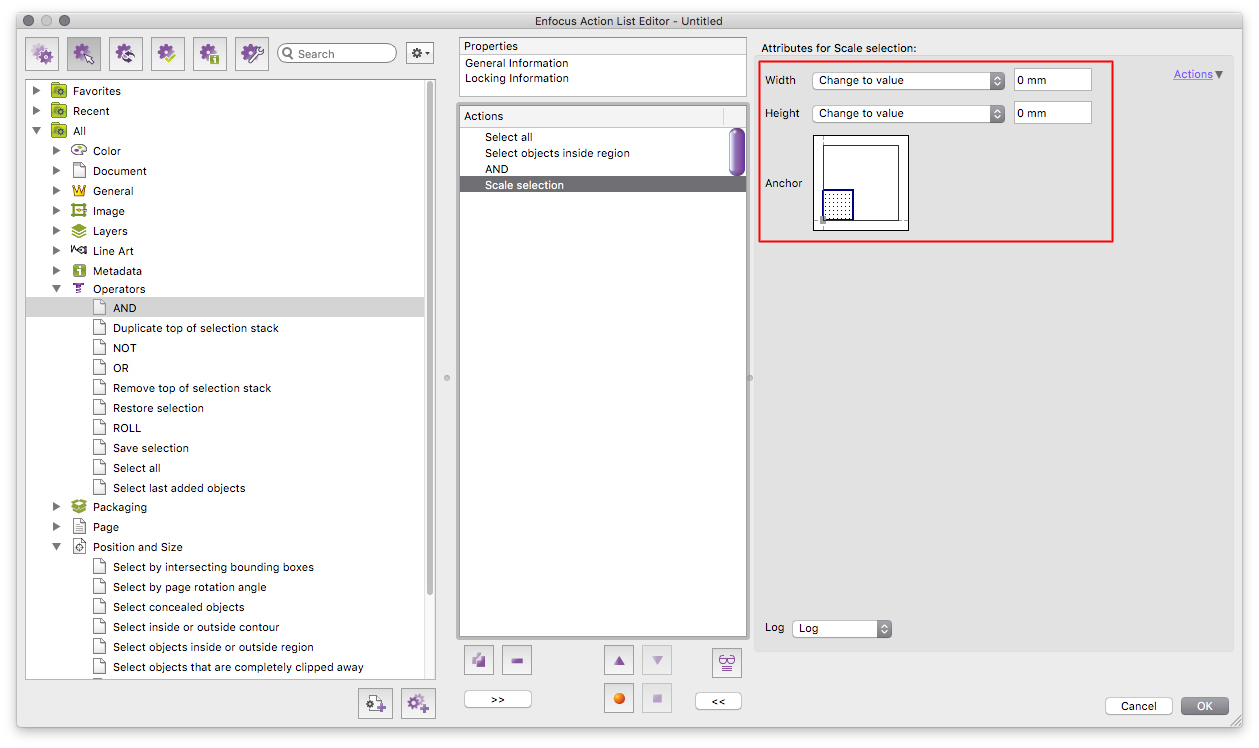1259x748 pixels.
Task: Click 'General Information' in Properties
Action: (x=517, y=63)
